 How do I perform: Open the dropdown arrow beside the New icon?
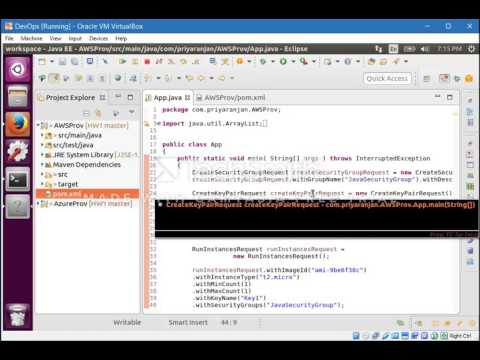[x=52, y=61]
